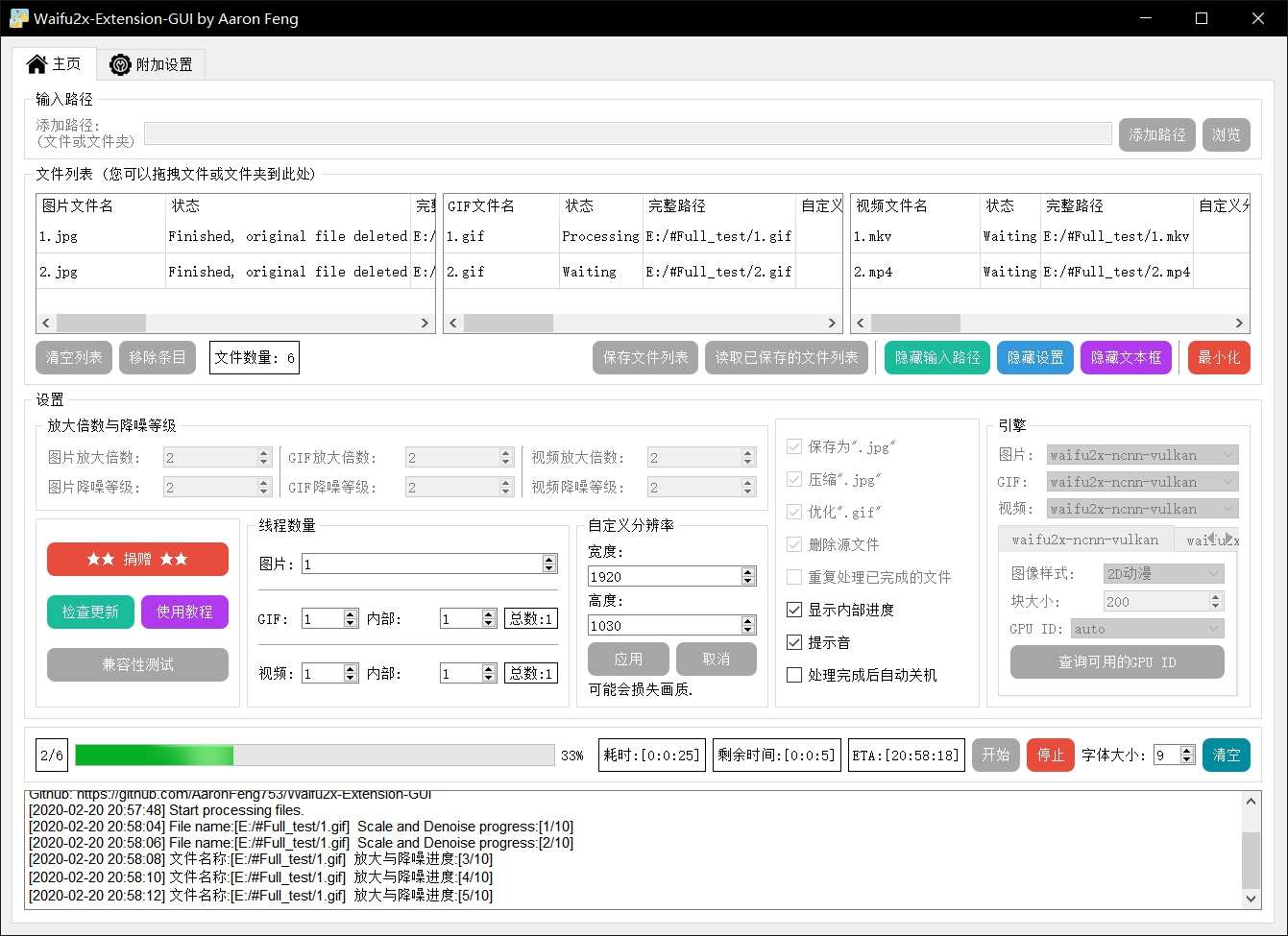The image size is (1288, 936).
Task: Select 2.mp4 row in video file list
Action: pos(1050,272)
